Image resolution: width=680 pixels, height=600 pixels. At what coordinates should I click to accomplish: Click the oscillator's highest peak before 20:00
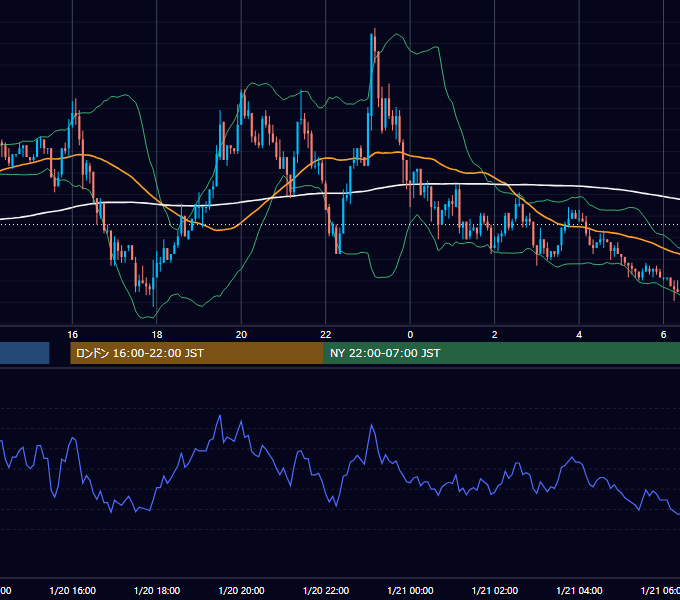pos(220,416)
